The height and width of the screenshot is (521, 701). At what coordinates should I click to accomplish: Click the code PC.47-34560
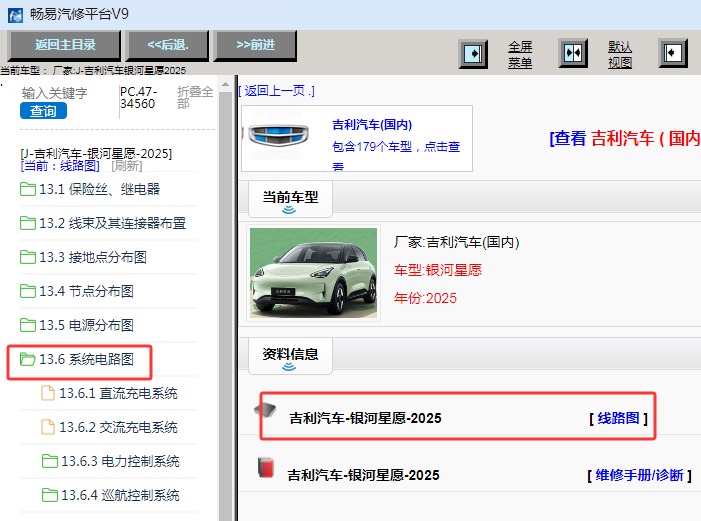click(x=139, y=97)
